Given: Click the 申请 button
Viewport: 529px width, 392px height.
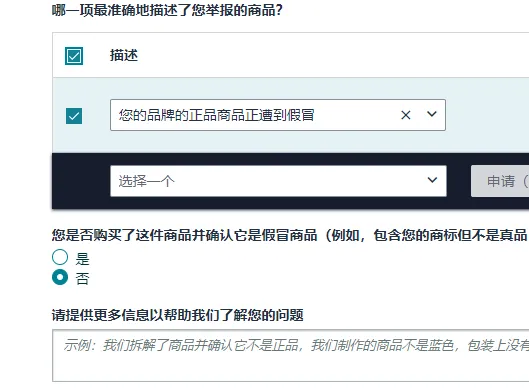Looking at the screenshot, I should click(500, 181).
